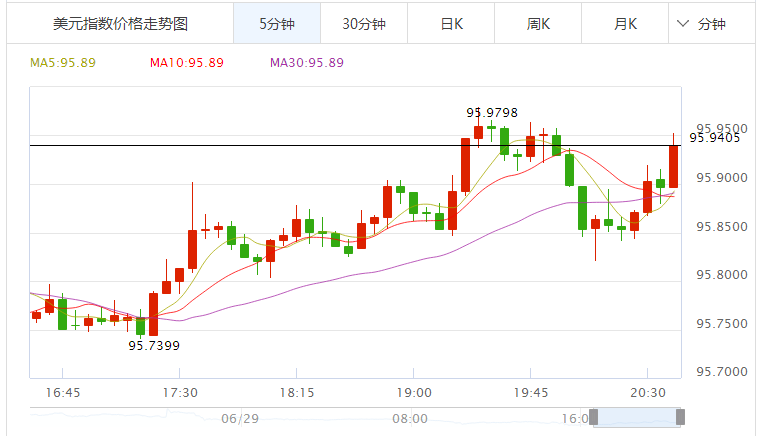
Task: Open the 日K daily candlestick view
Action: (452, 24)
